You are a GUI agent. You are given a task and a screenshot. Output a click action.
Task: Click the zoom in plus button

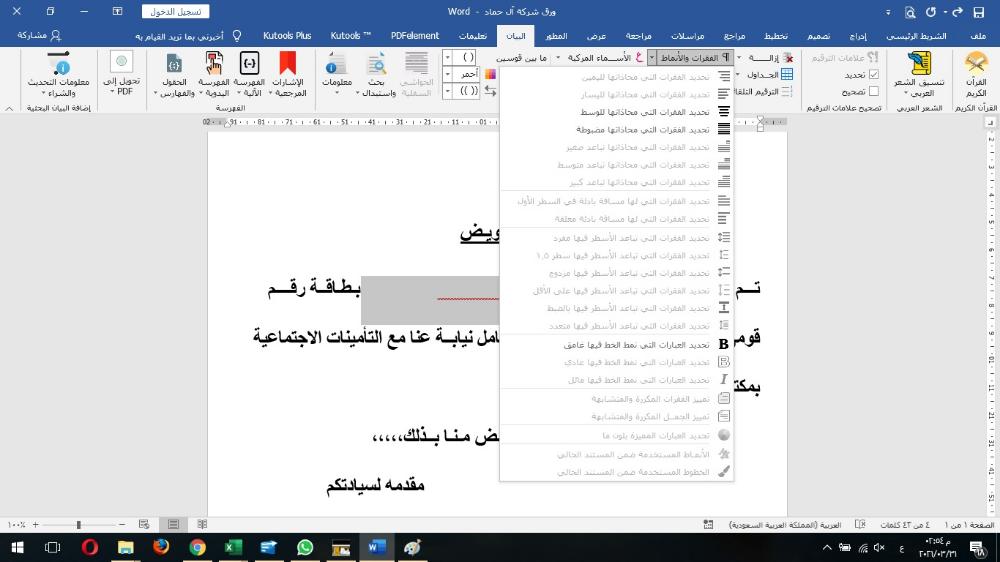[36, 524]
